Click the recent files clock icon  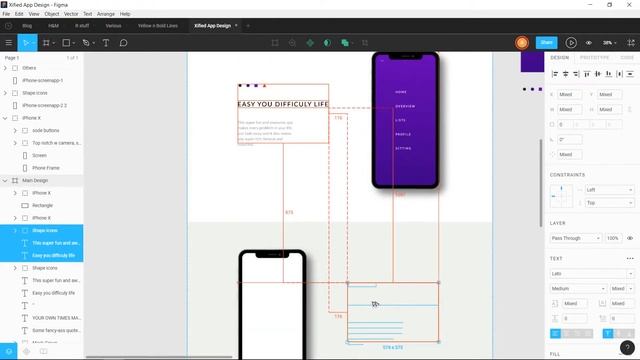coord(9,26)
